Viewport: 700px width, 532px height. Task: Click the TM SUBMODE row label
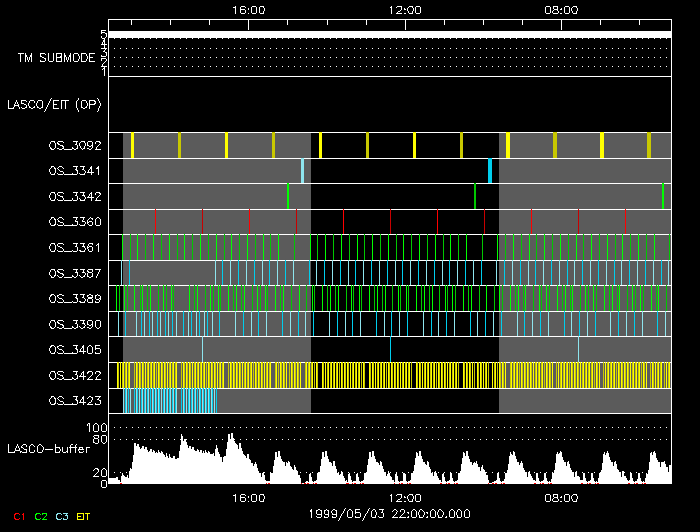point(55,58)
